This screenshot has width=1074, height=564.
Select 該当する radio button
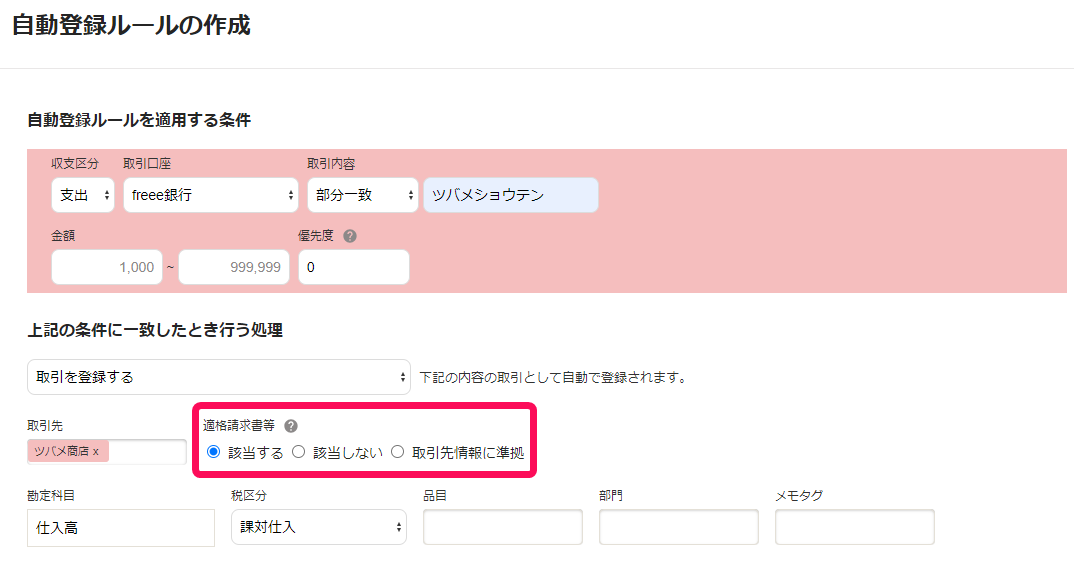click(x=214, y=452)
